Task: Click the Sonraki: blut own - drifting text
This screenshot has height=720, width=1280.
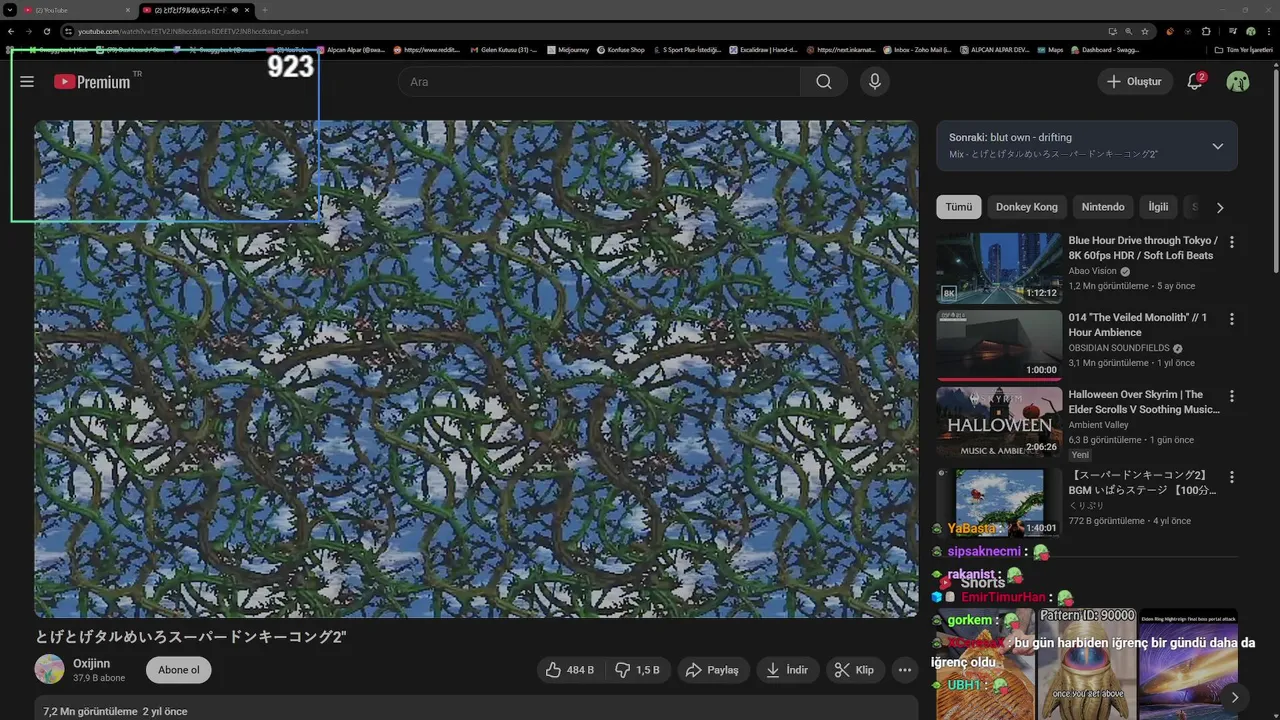Action: tap(1010, 137)
